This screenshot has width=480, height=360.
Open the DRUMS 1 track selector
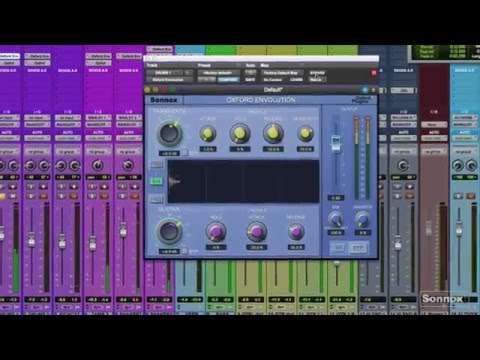164,73
